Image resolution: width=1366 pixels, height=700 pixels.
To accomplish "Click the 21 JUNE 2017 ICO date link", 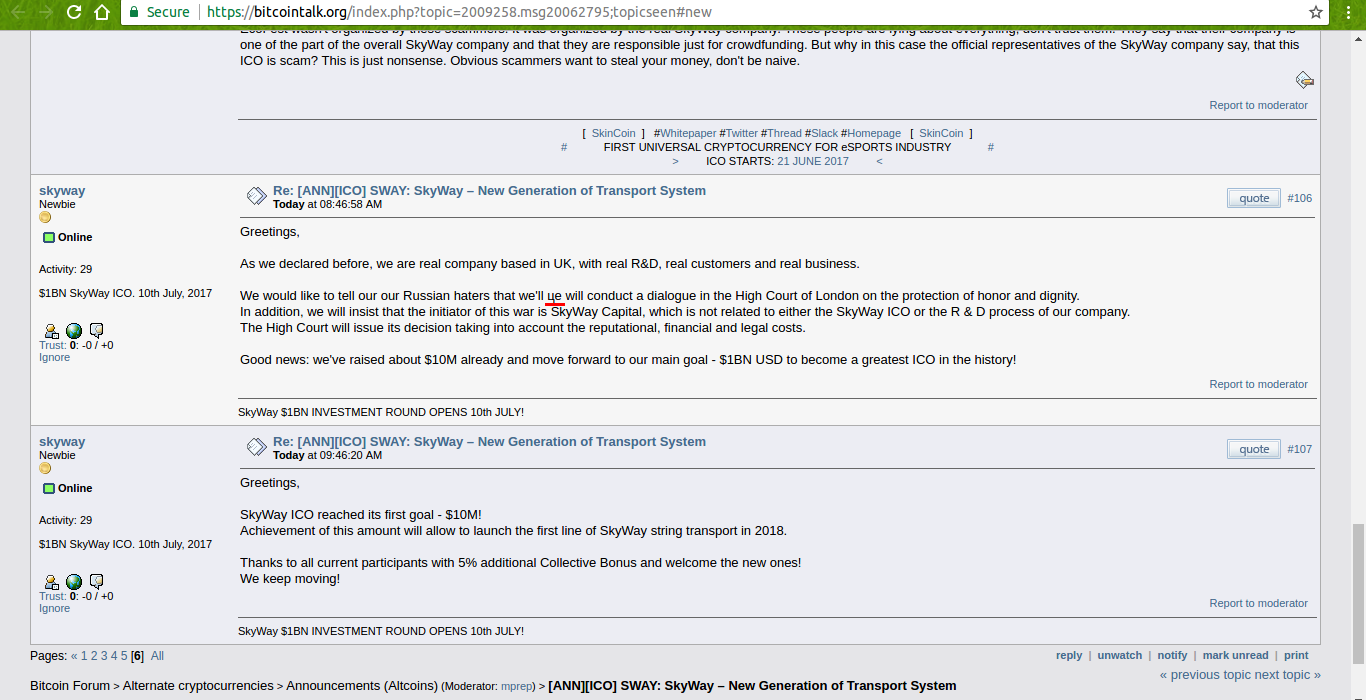I will pyautogui.click(x=813, y=161).
